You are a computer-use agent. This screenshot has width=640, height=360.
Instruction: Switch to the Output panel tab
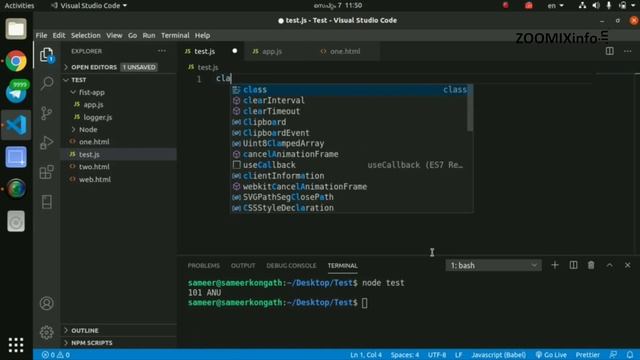pyautogui.click(x=243, y=265)
